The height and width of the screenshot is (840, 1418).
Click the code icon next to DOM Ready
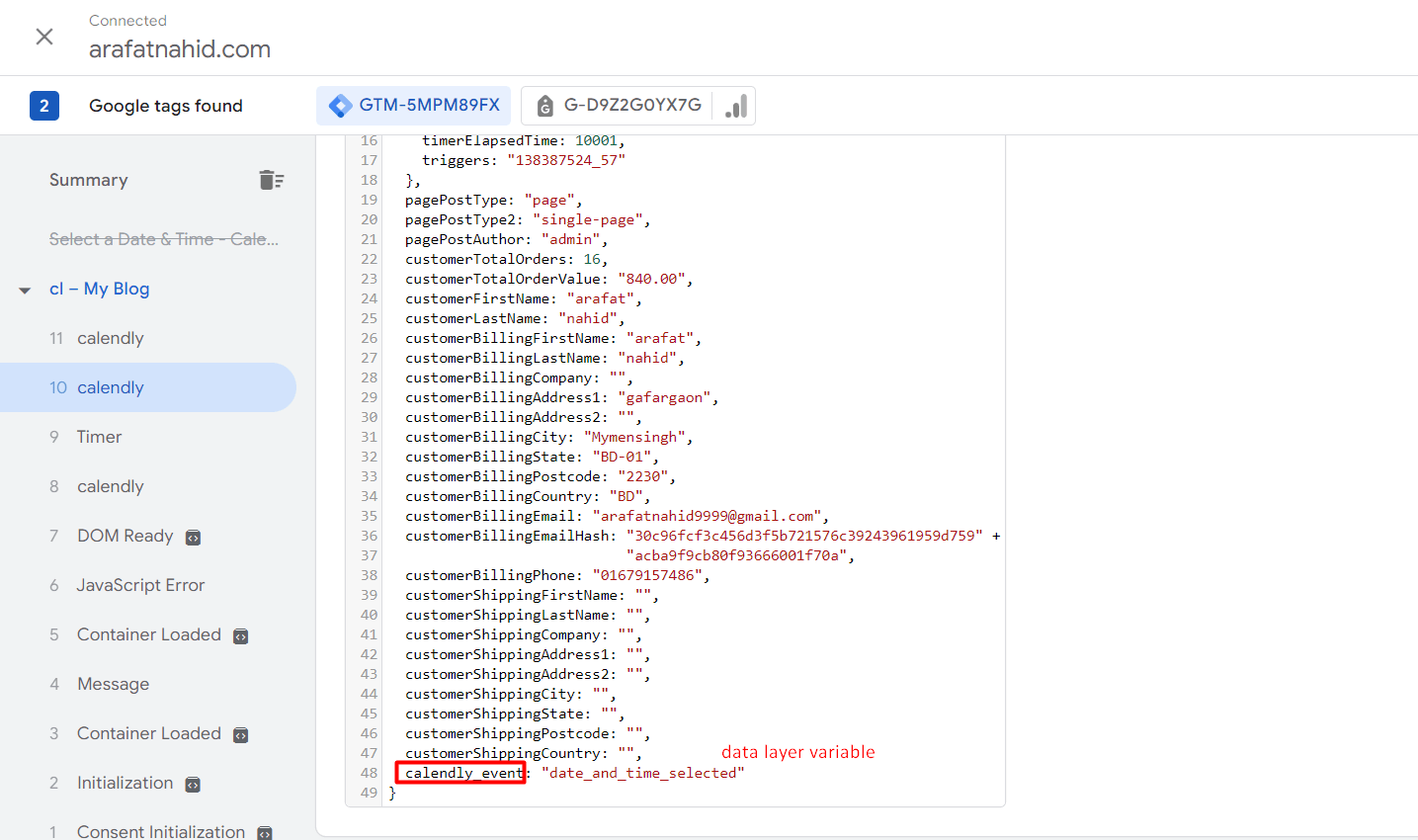(194, 538)
